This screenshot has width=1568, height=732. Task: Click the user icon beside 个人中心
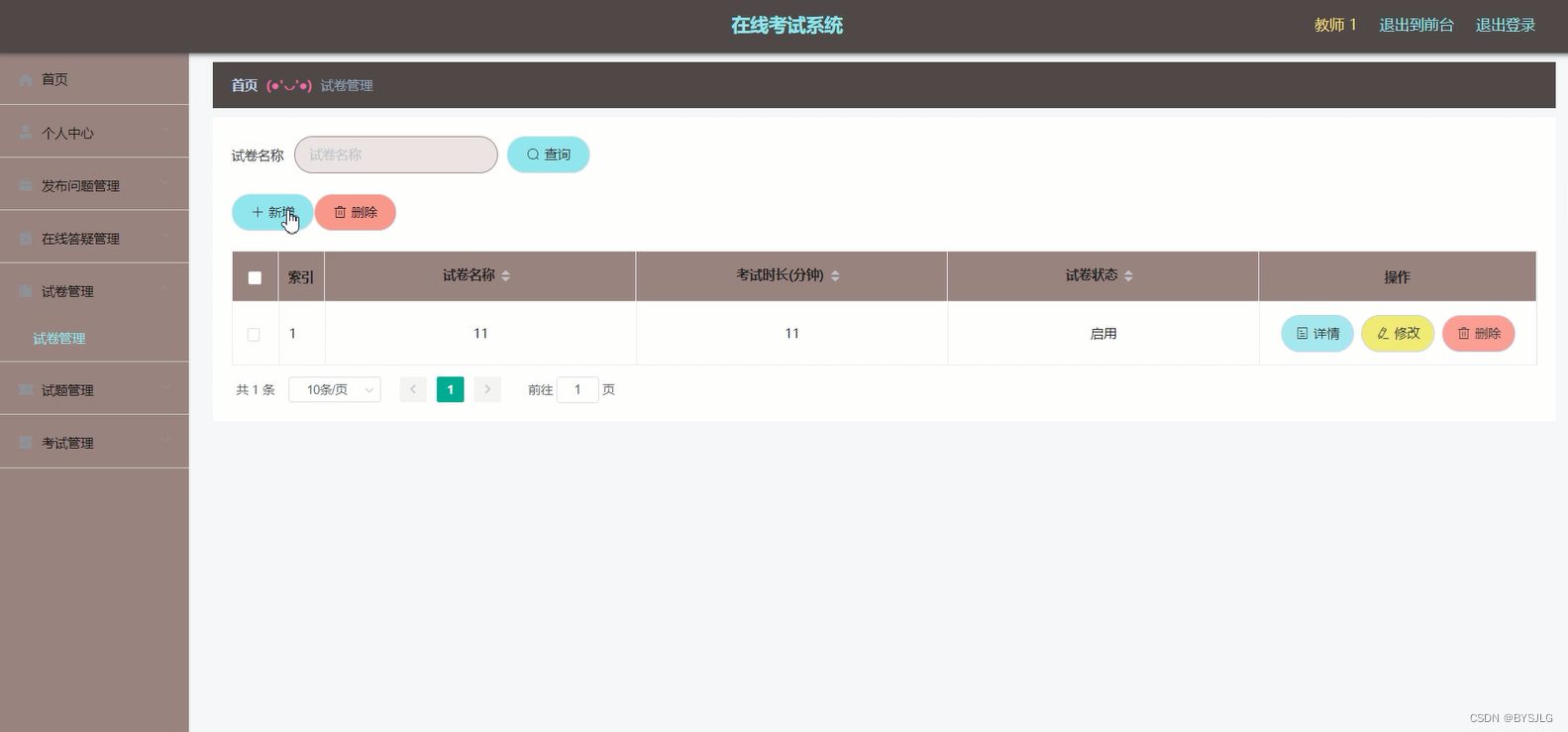pyautogui.click(x=26, y=133)
